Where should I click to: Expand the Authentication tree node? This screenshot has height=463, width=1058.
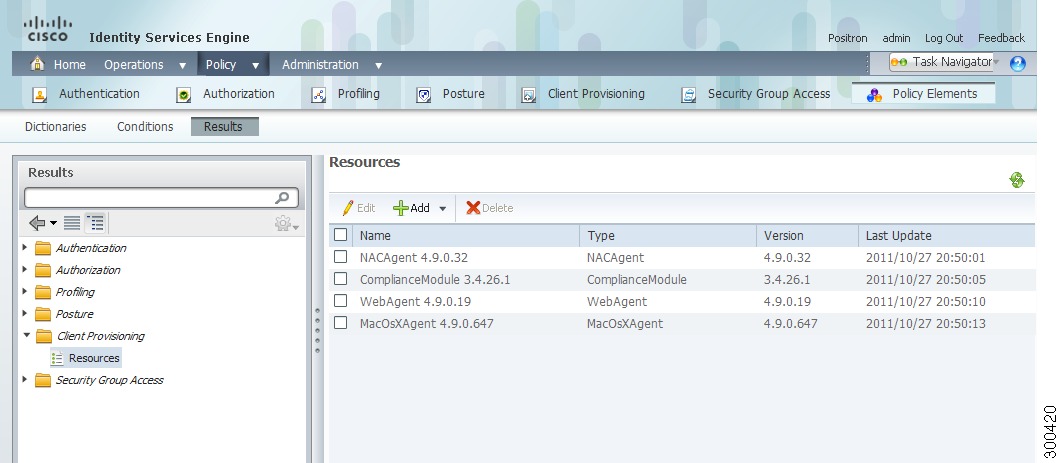pos(25,248)
